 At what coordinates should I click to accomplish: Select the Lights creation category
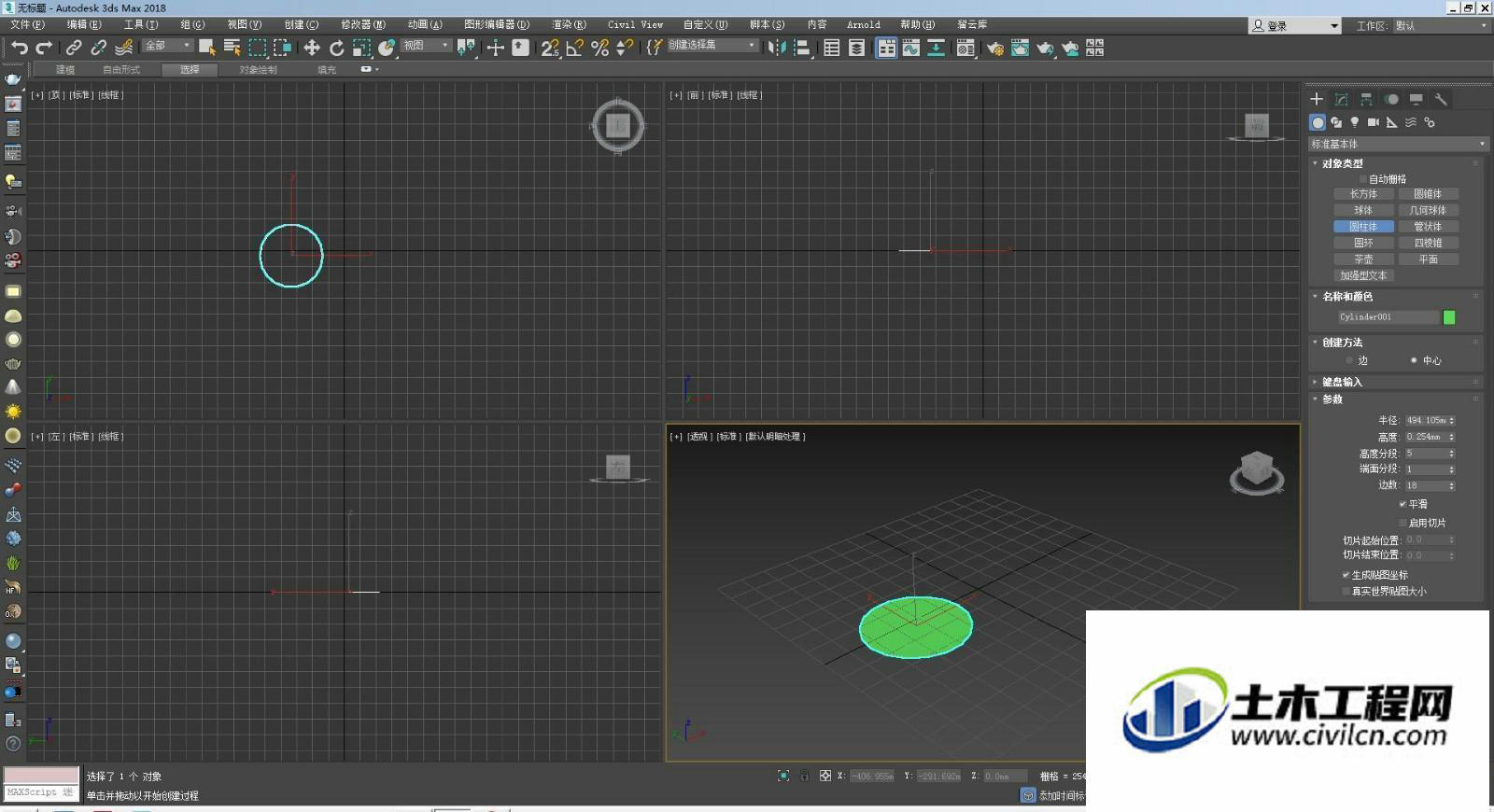pos(1355,122)
